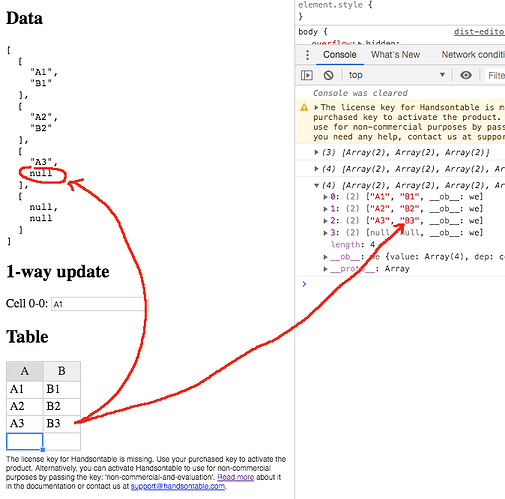Screen dimensions: 505x499
Task: Switch to the Console tab
Action: tap(340, 55)
